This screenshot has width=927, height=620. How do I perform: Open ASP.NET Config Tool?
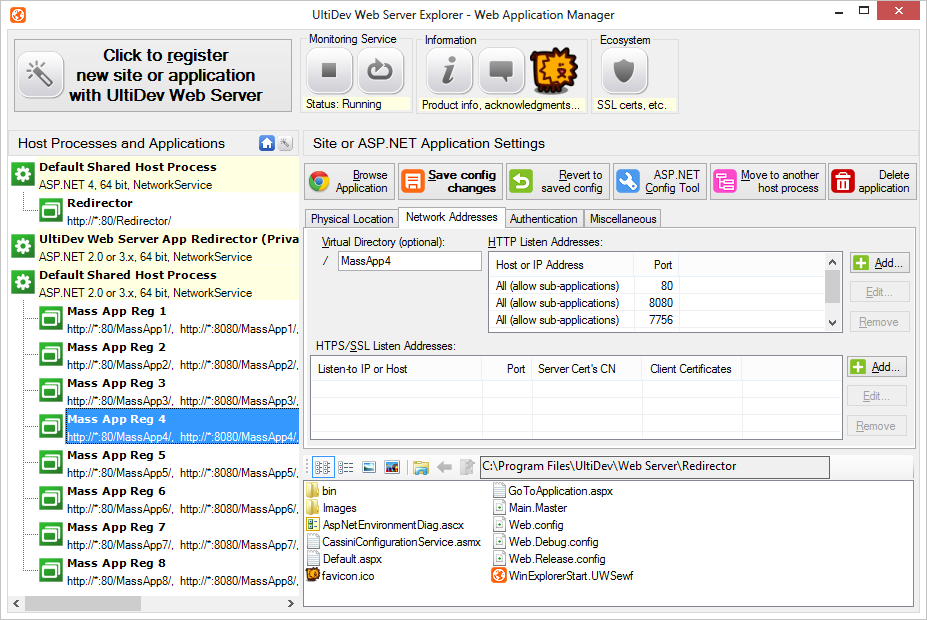(x=660, y=181)
